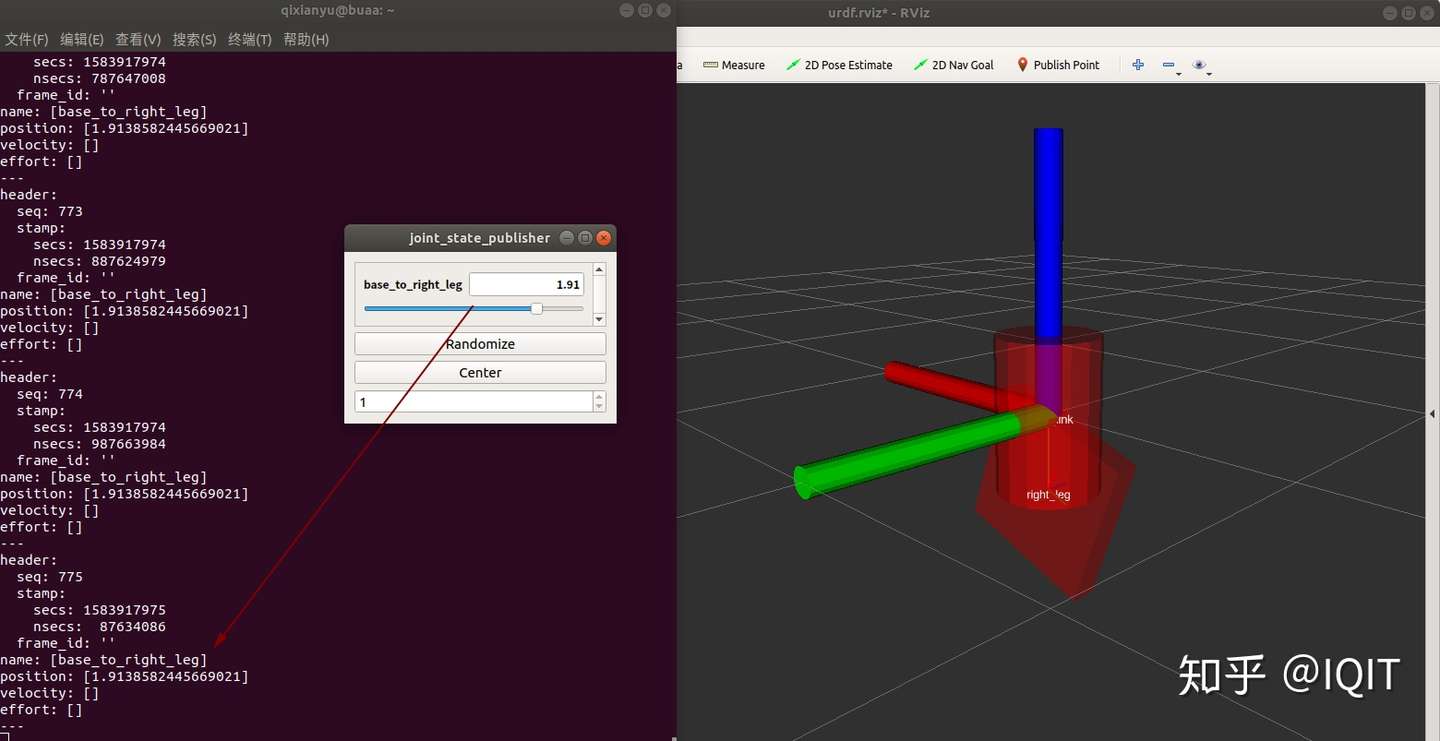Click the base_to_right_leg slider handle
This screenshot has width=1440, height=741.
(537, 309)
